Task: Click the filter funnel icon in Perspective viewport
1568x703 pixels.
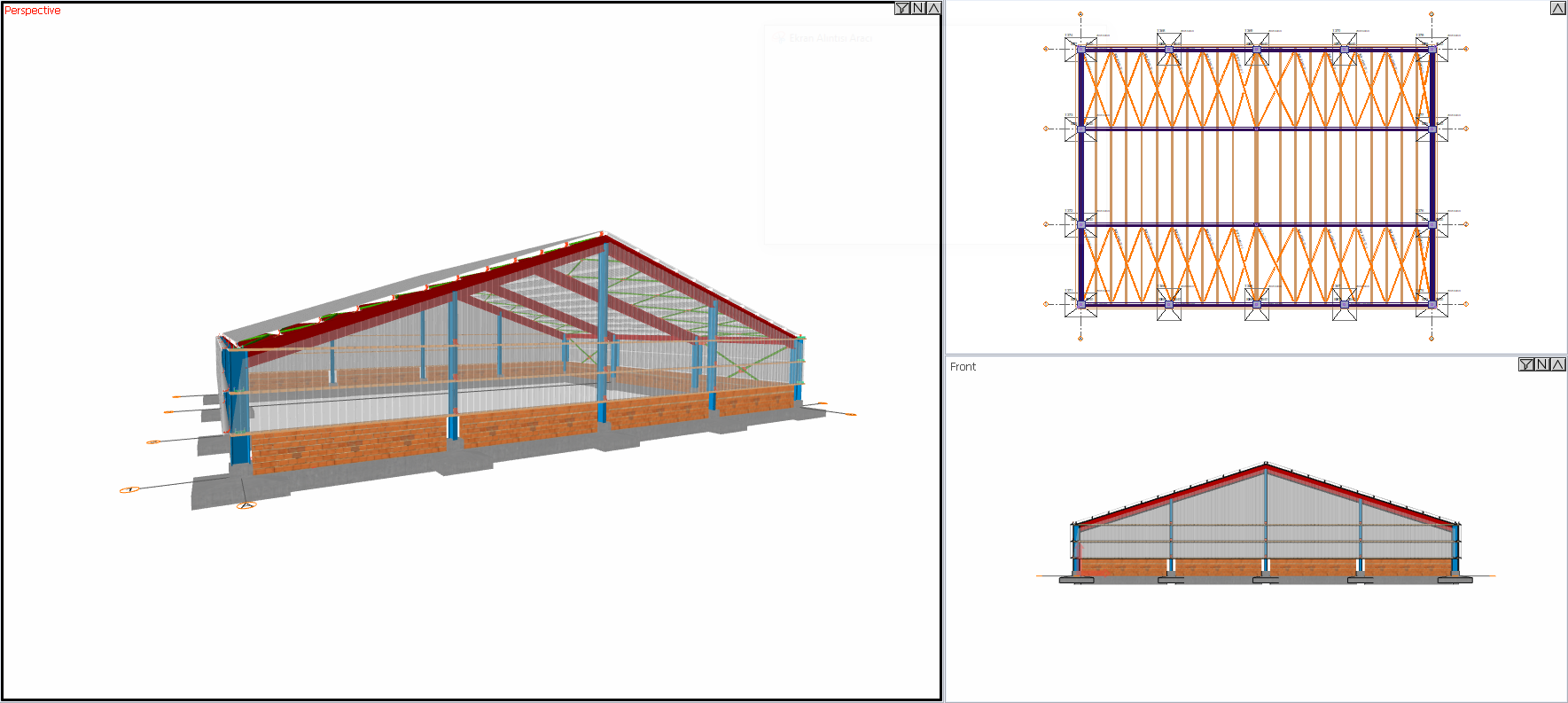Action: [902, 8]
